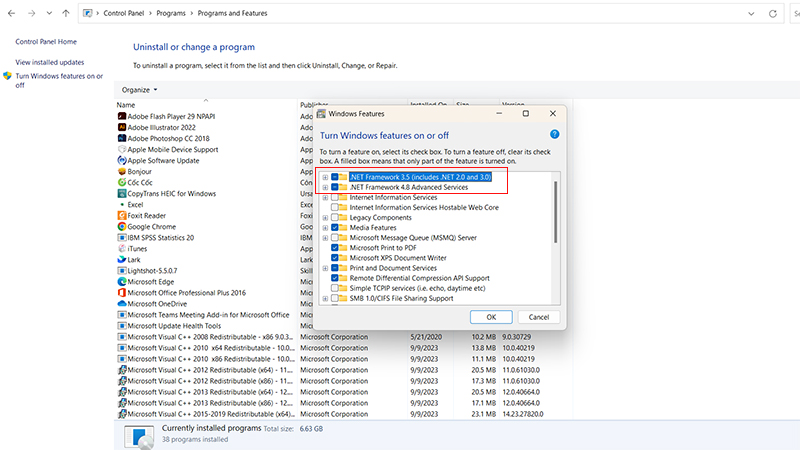Enable Internet Information Services Hostable Web Core checkbox
The width and height of the screenshot is (800, 450).
pyautogui.click(x=335, y=208)
